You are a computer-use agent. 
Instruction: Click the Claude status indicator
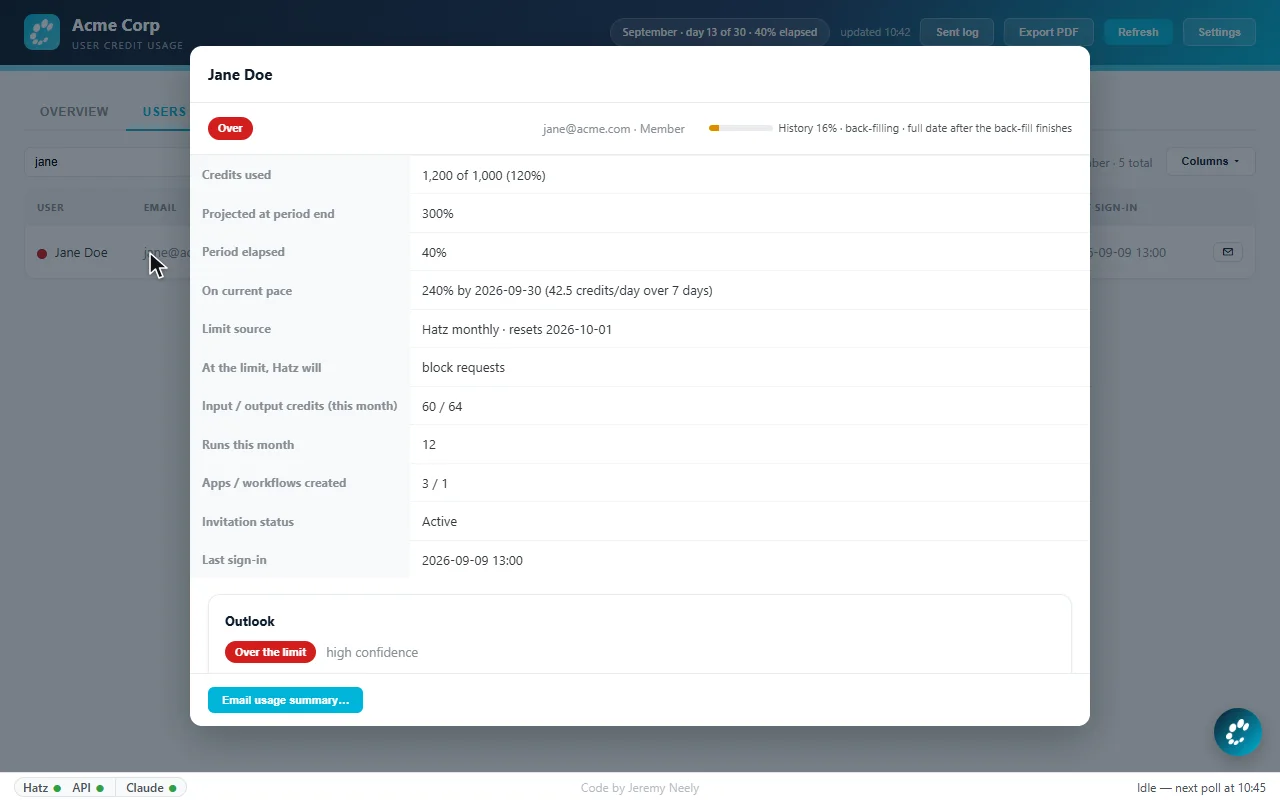[x=151, y=788]
